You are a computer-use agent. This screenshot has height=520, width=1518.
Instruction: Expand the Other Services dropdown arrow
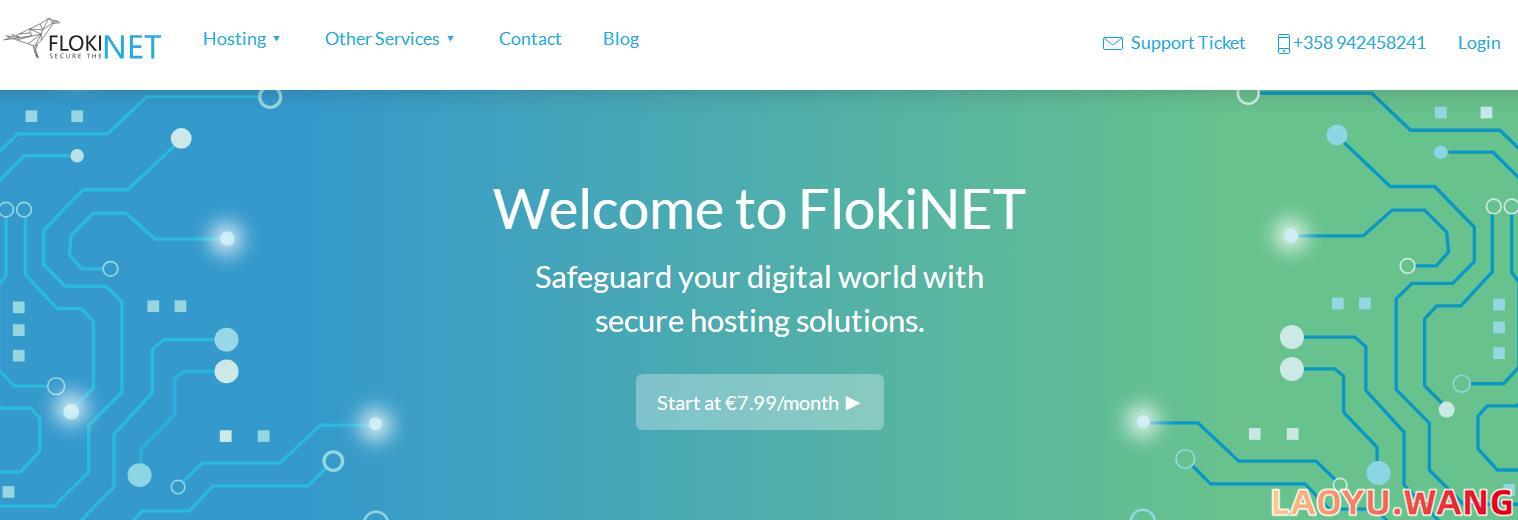[x=451, y=39]
